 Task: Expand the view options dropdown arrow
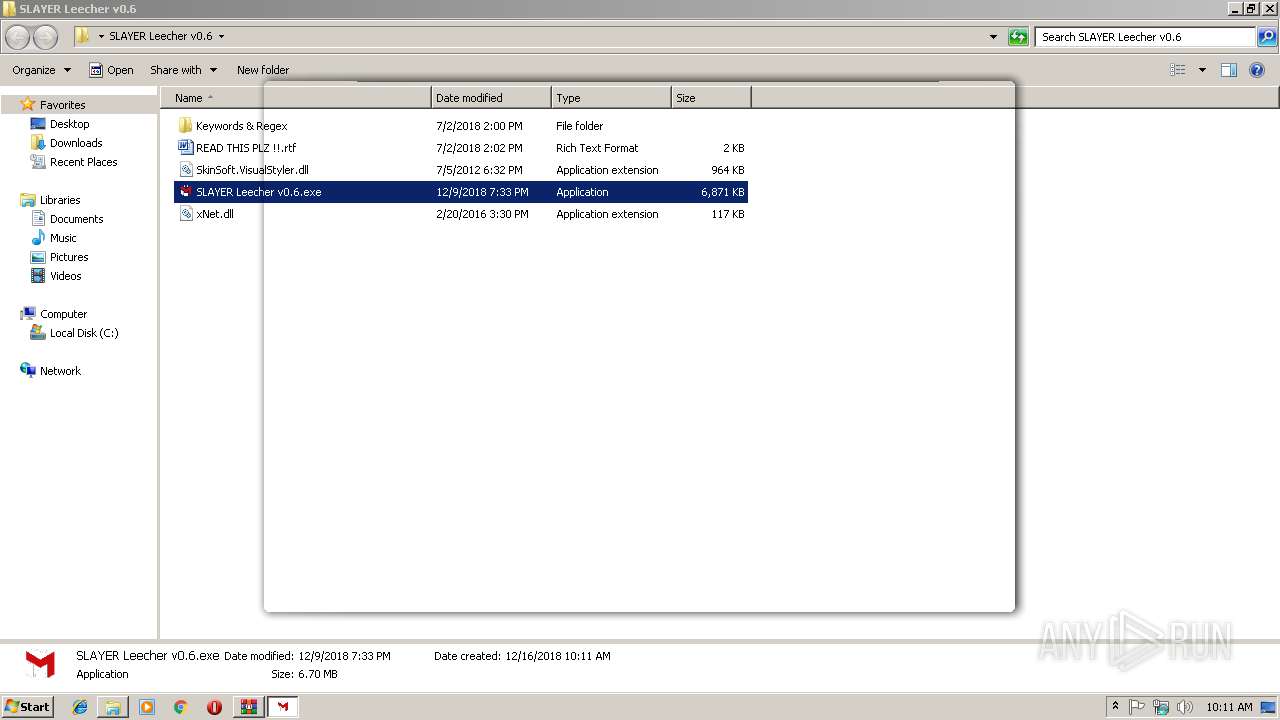1202,70
